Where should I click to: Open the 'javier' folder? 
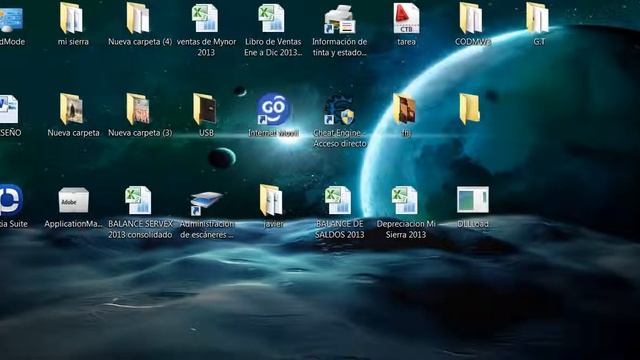click(271, 200)
